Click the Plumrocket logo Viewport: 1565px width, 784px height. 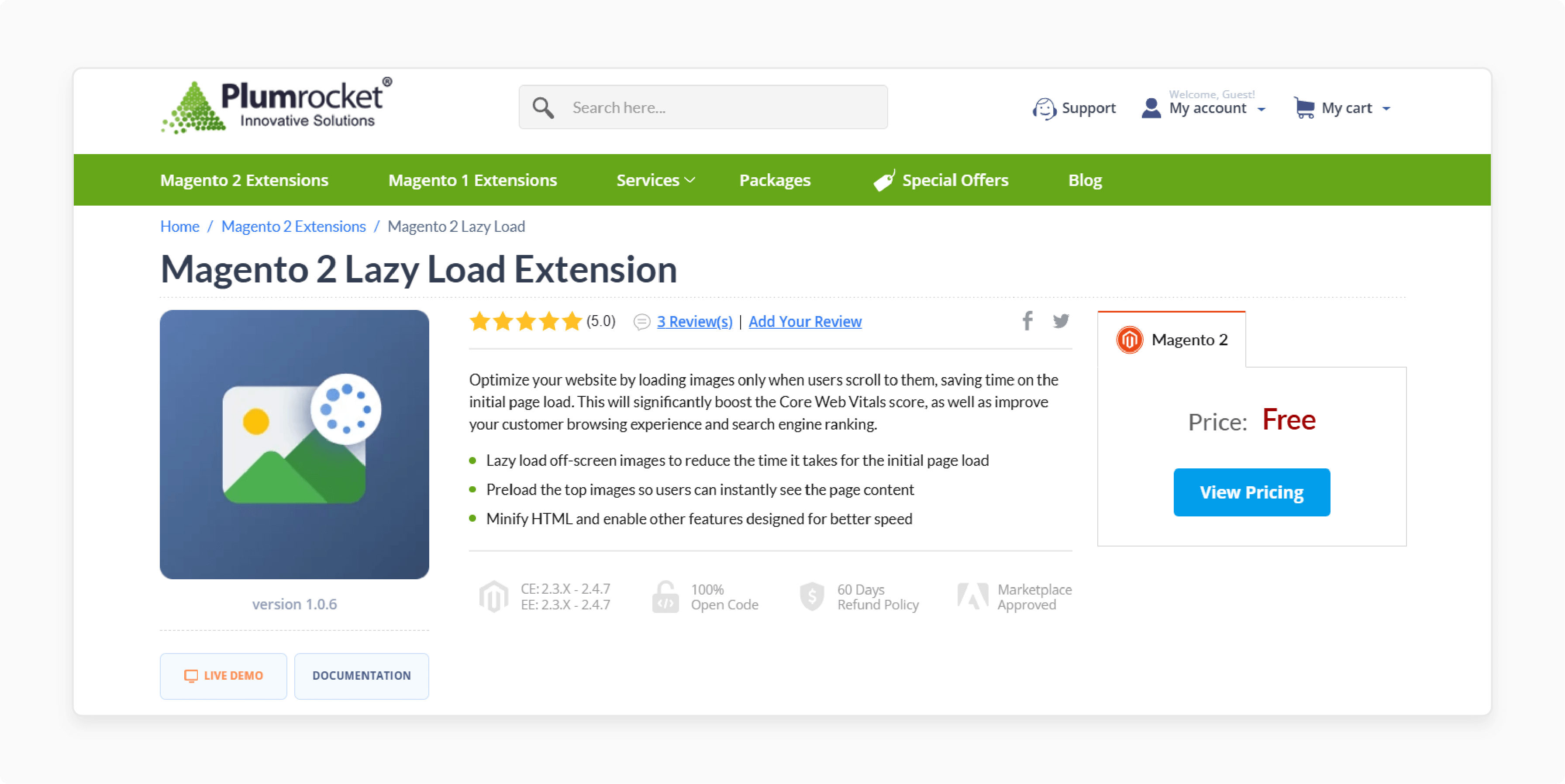click(276, 105)
